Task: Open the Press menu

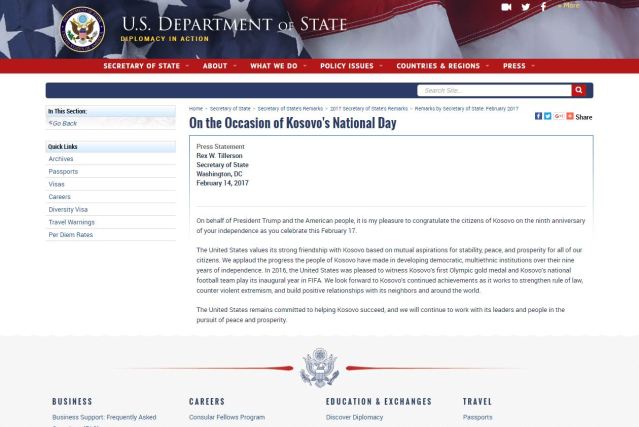Action: tap(517, 66)
